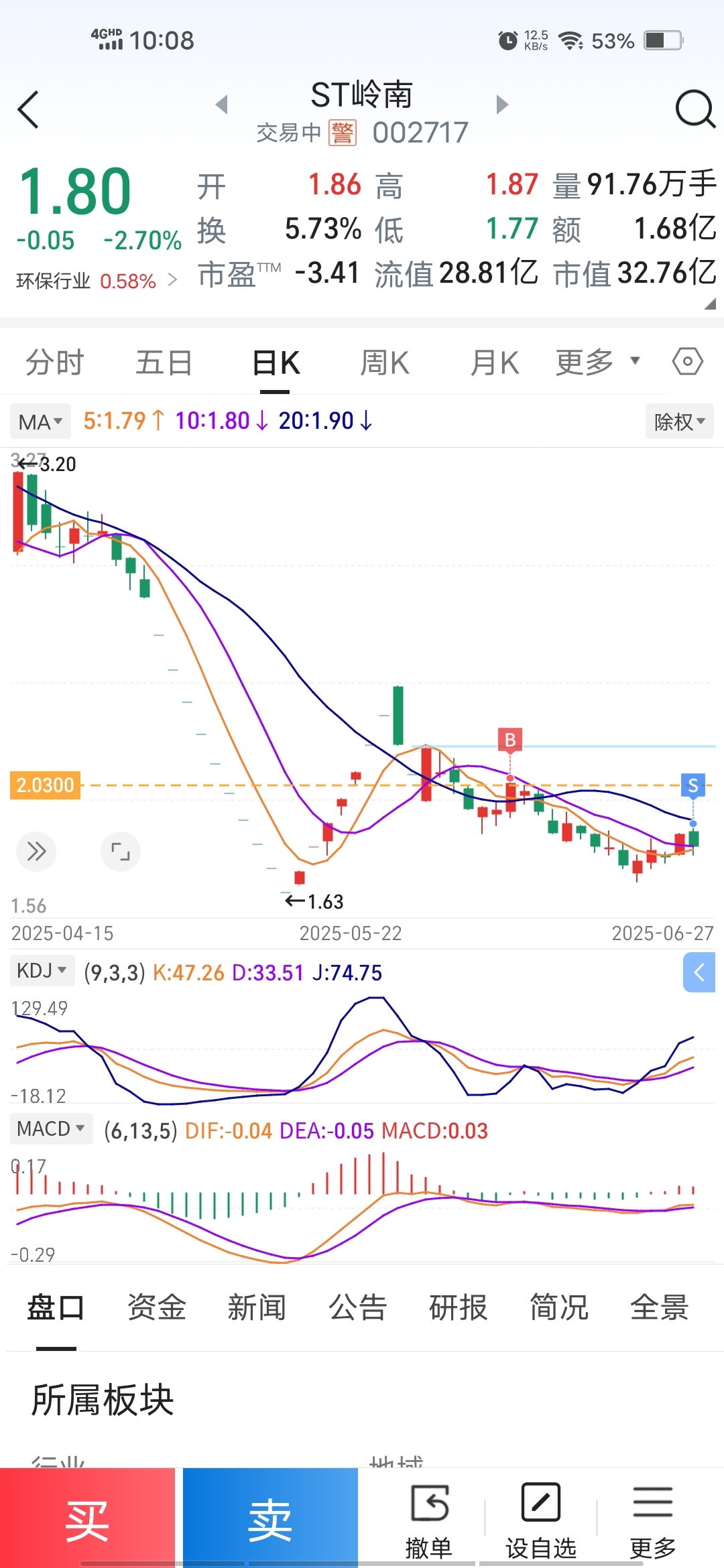This screenshot has height=1568, width=724.
Task: Switch to 周K chart tab
Action: (x=385, y=363)
